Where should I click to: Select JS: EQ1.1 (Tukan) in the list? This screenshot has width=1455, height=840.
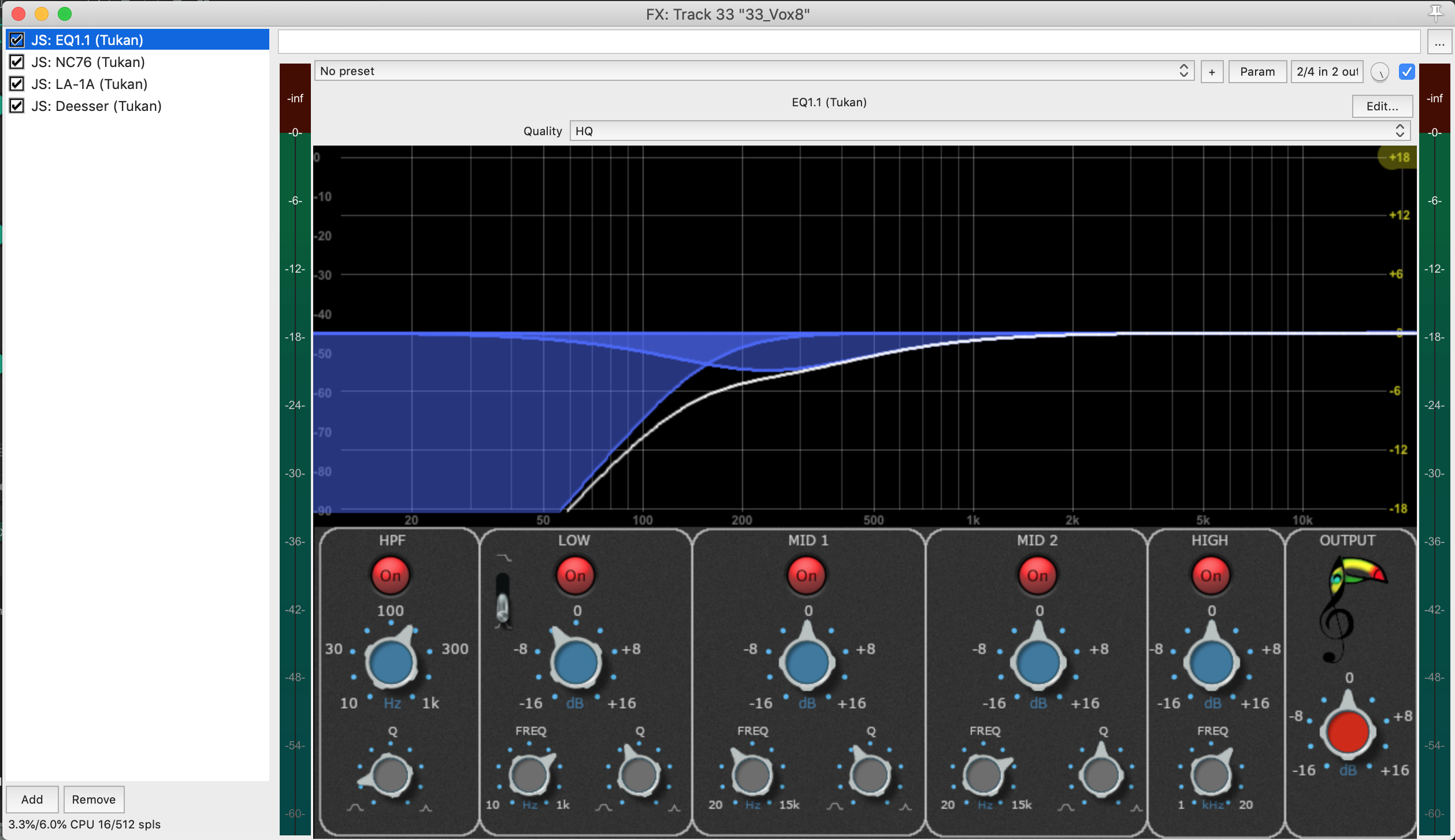[87, 40]
